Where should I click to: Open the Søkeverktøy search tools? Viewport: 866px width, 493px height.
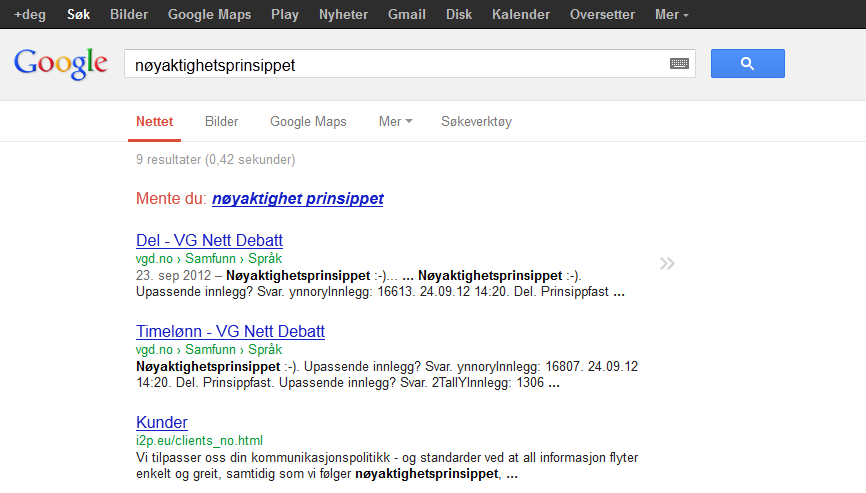(476, 121)
